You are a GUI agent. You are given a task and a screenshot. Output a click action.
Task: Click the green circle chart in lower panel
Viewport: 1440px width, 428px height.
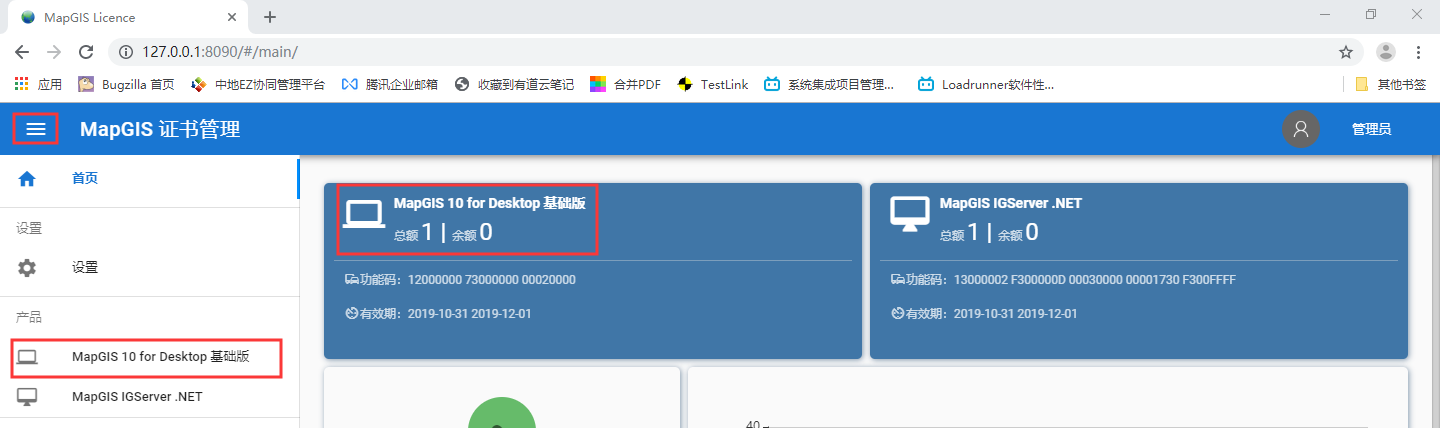pyautogui.click(x=502, y=413)
